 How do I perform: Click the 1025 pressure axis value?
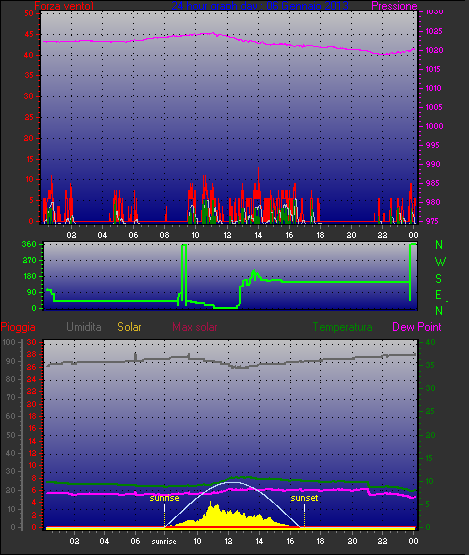click(x=434, y=31)
